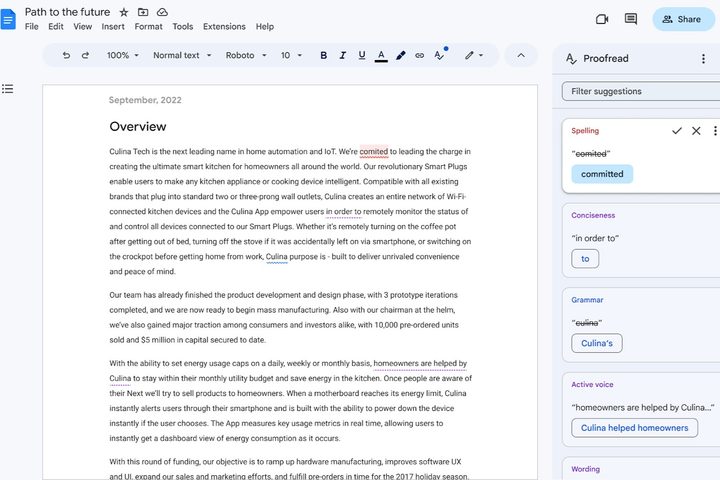The image size is (720, 480).
Task: Accept the spelling suggestion with the checkmark
Action: [x=676, y=131]
